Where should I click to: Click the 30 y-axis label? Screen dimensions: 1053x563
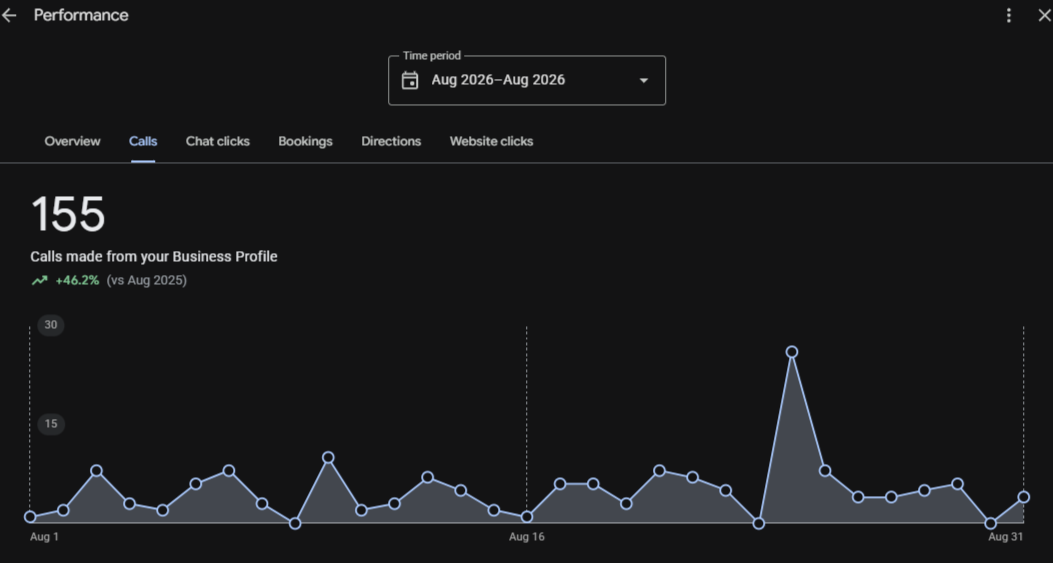click(51, 325)
